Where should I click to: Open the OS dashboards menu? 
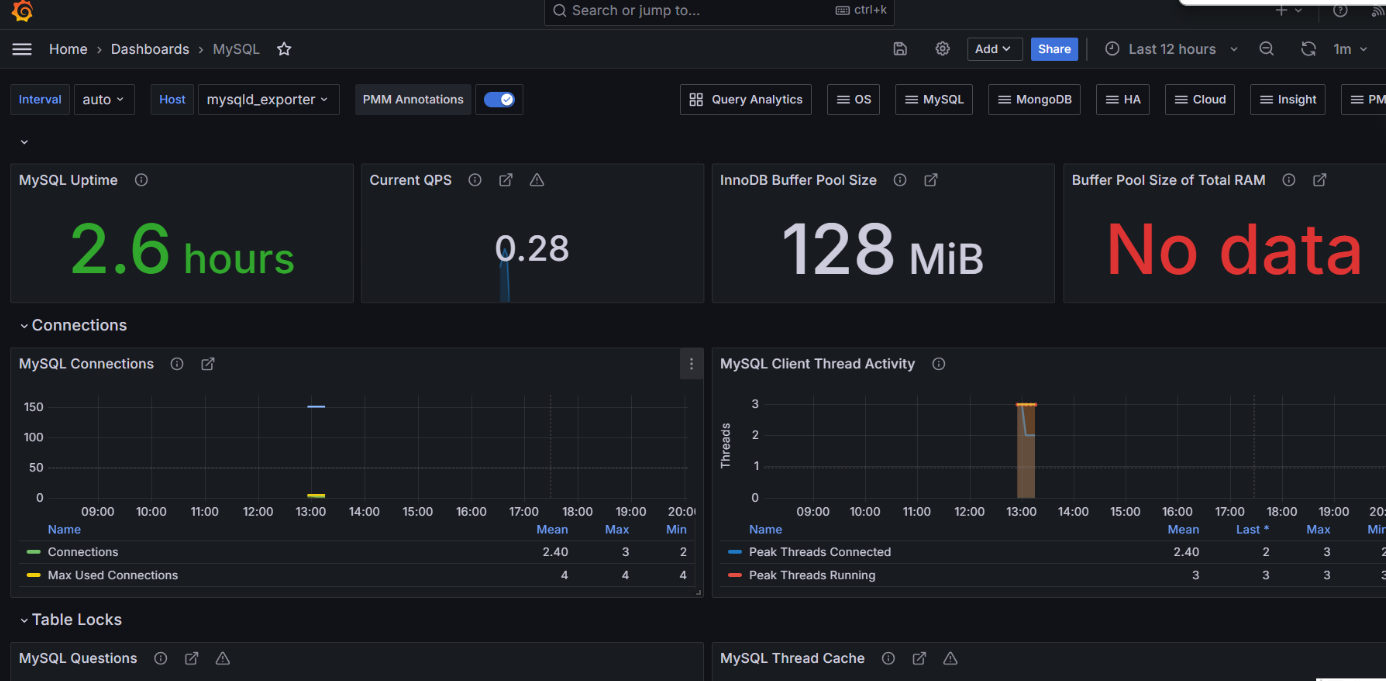point(853,99)
